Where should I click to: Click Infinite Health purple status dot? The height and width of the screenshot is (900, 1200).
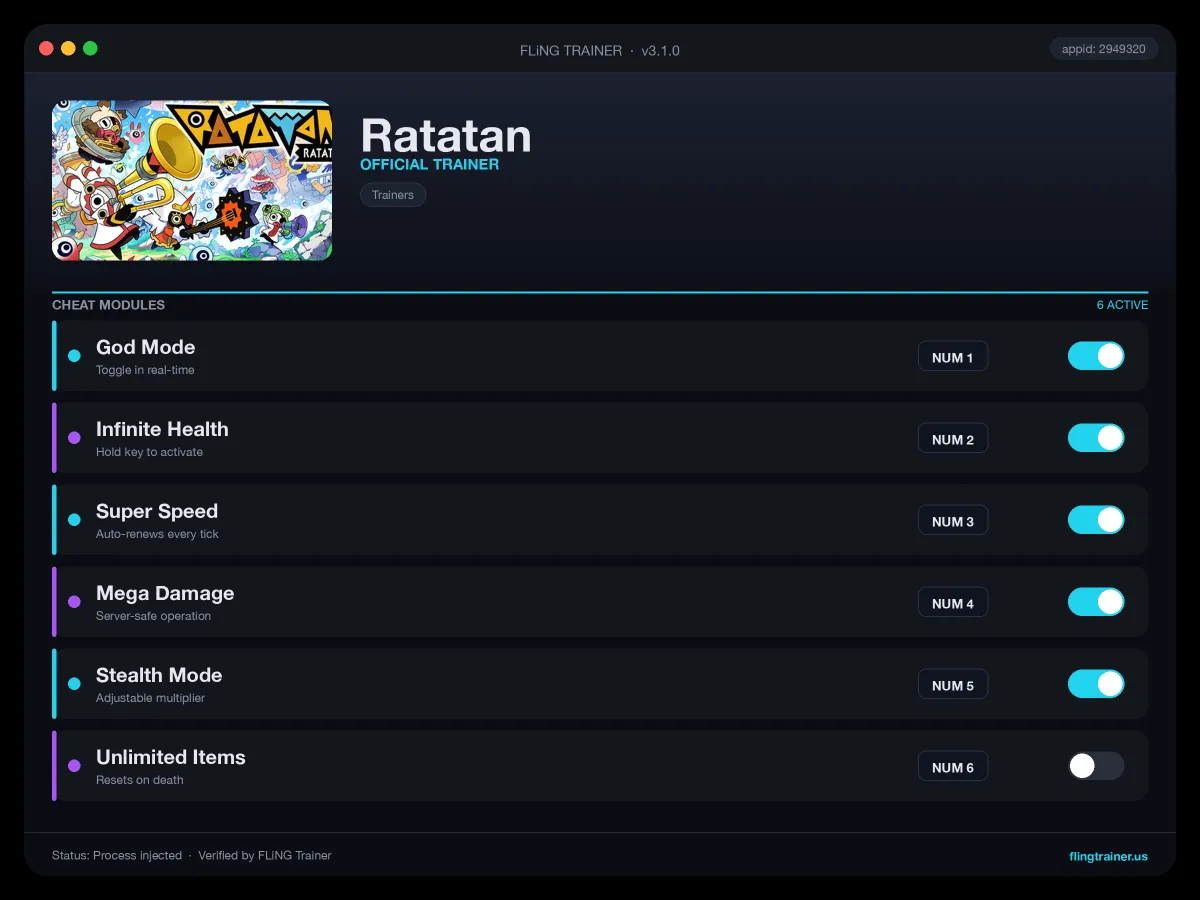[x=74, y=438]
